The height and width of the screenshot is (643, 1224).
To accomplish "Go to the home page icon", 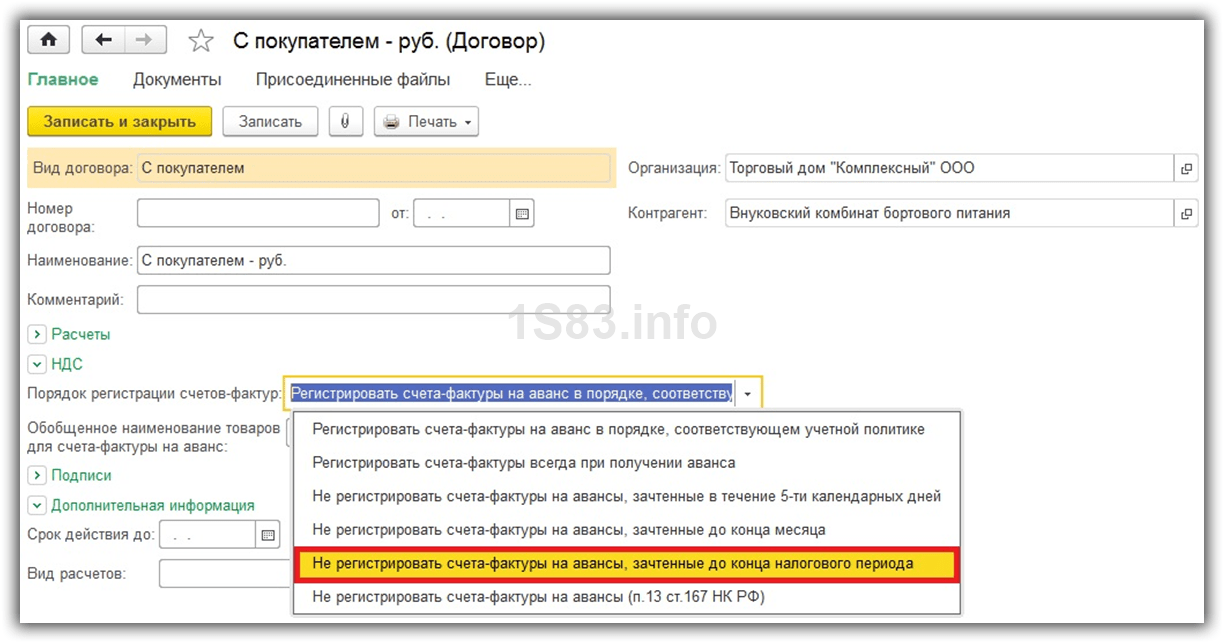I will (x=48, y=40).
